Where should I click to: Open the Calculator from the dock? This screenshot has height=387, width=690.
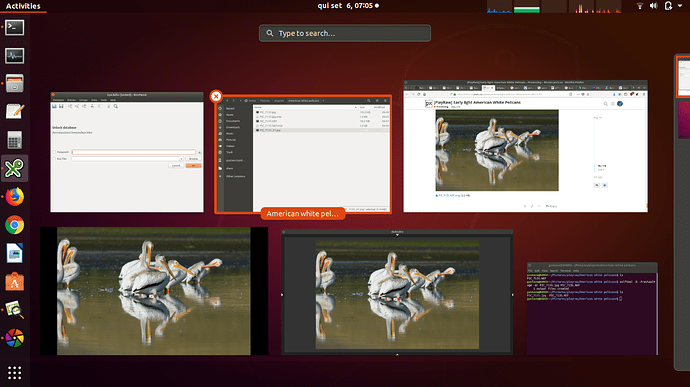tap(15, 140)
